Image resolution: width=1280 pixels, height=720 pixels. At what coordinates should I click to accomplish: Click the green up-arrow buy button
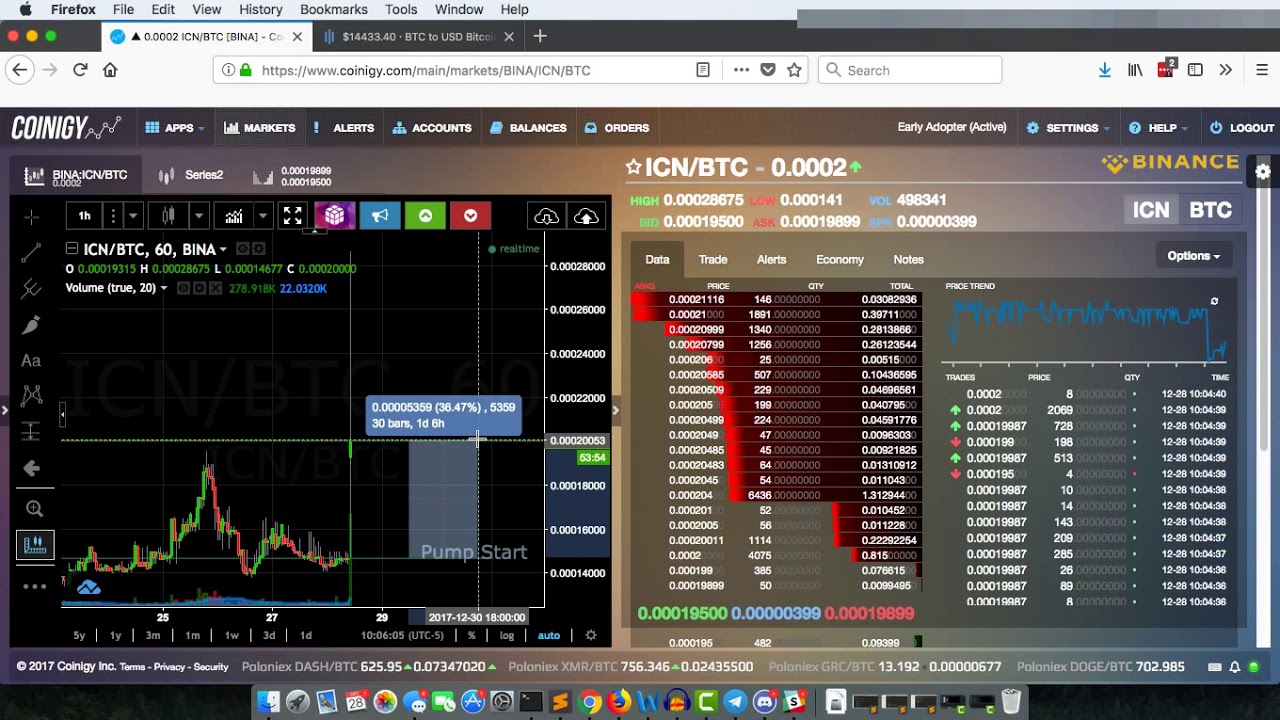click(x=425, y=216)
